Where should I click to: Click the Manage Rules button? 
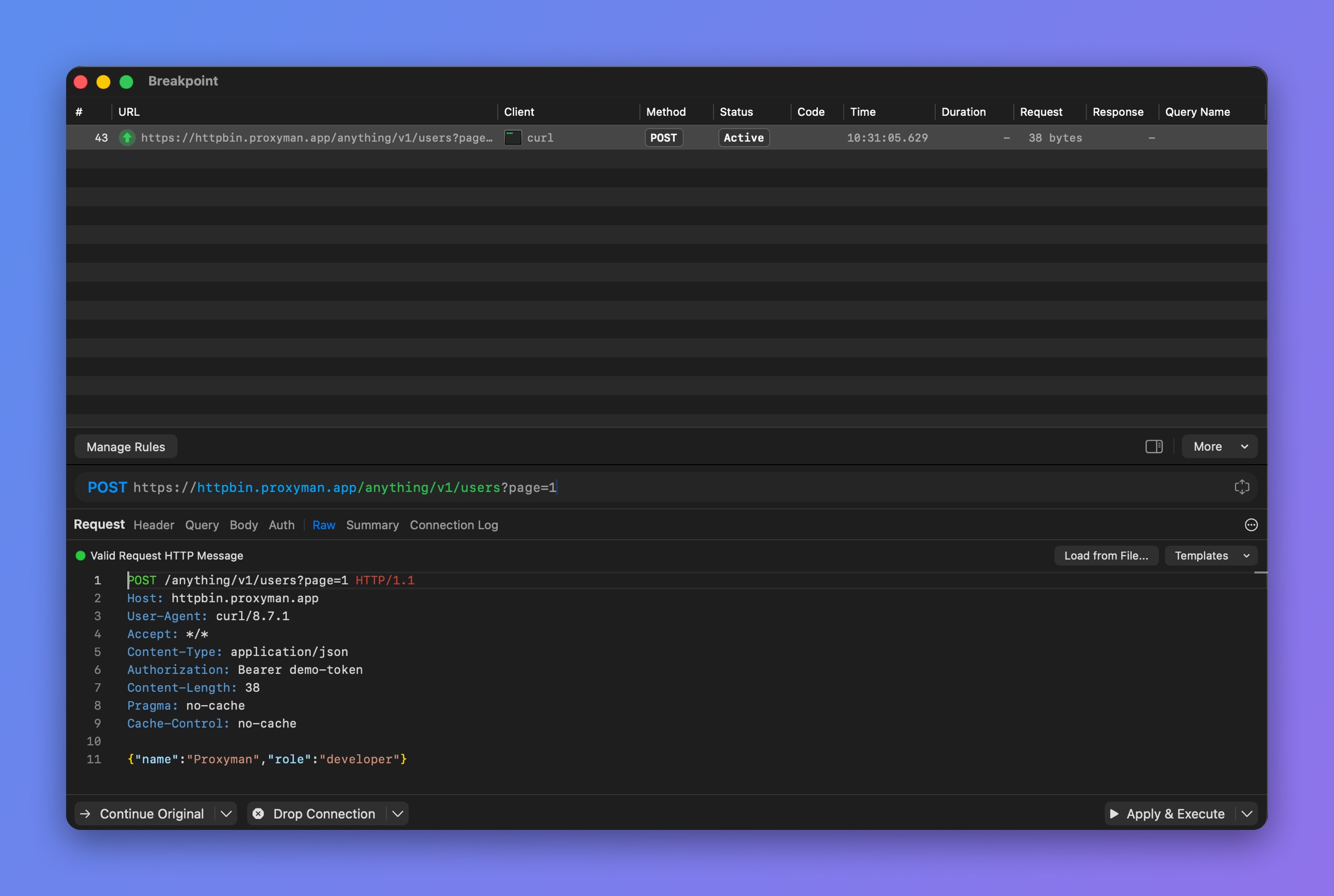[x=126, y=447]
